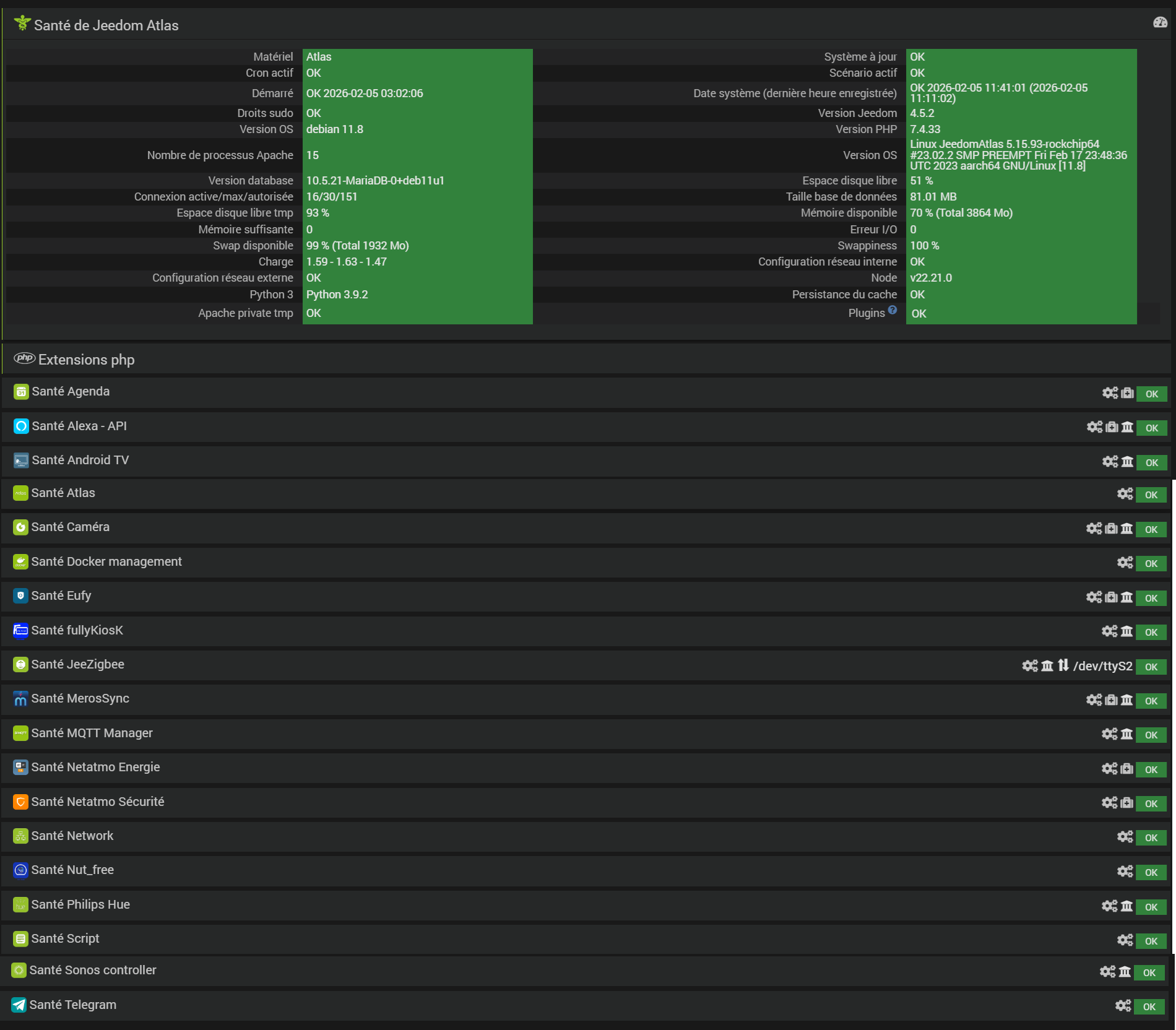Click the medkit icon in the Santé Netatmo Sécurité row
Viewport: 1176px width, 1030px height.
tap(1127, 803)
